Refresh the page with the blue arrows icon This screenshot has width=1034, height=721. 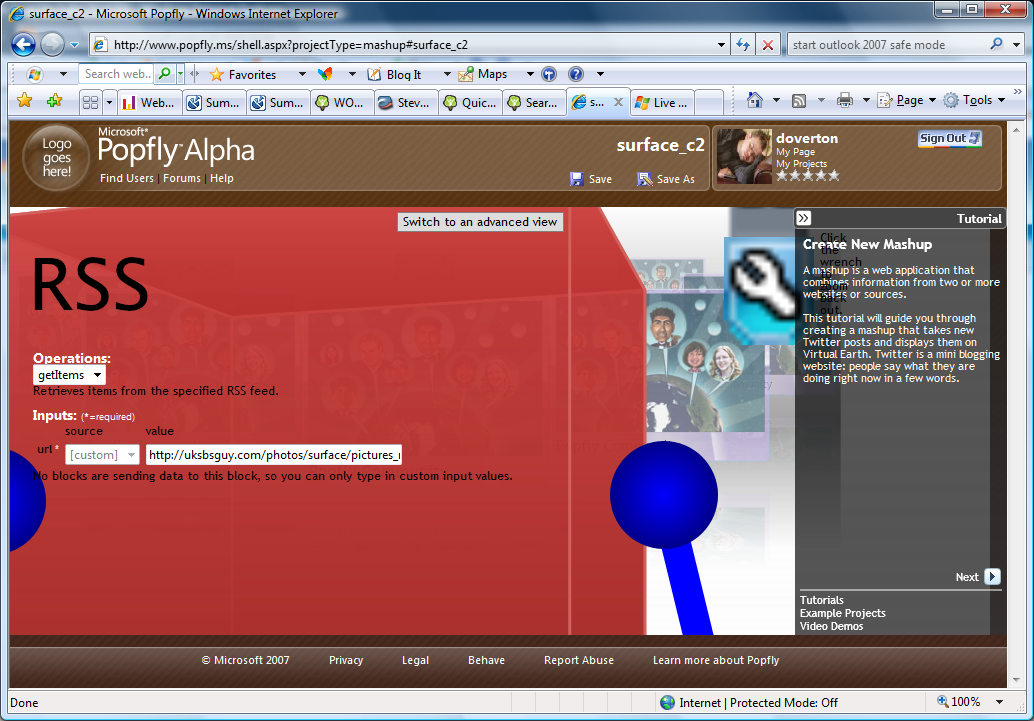point(743,45)
